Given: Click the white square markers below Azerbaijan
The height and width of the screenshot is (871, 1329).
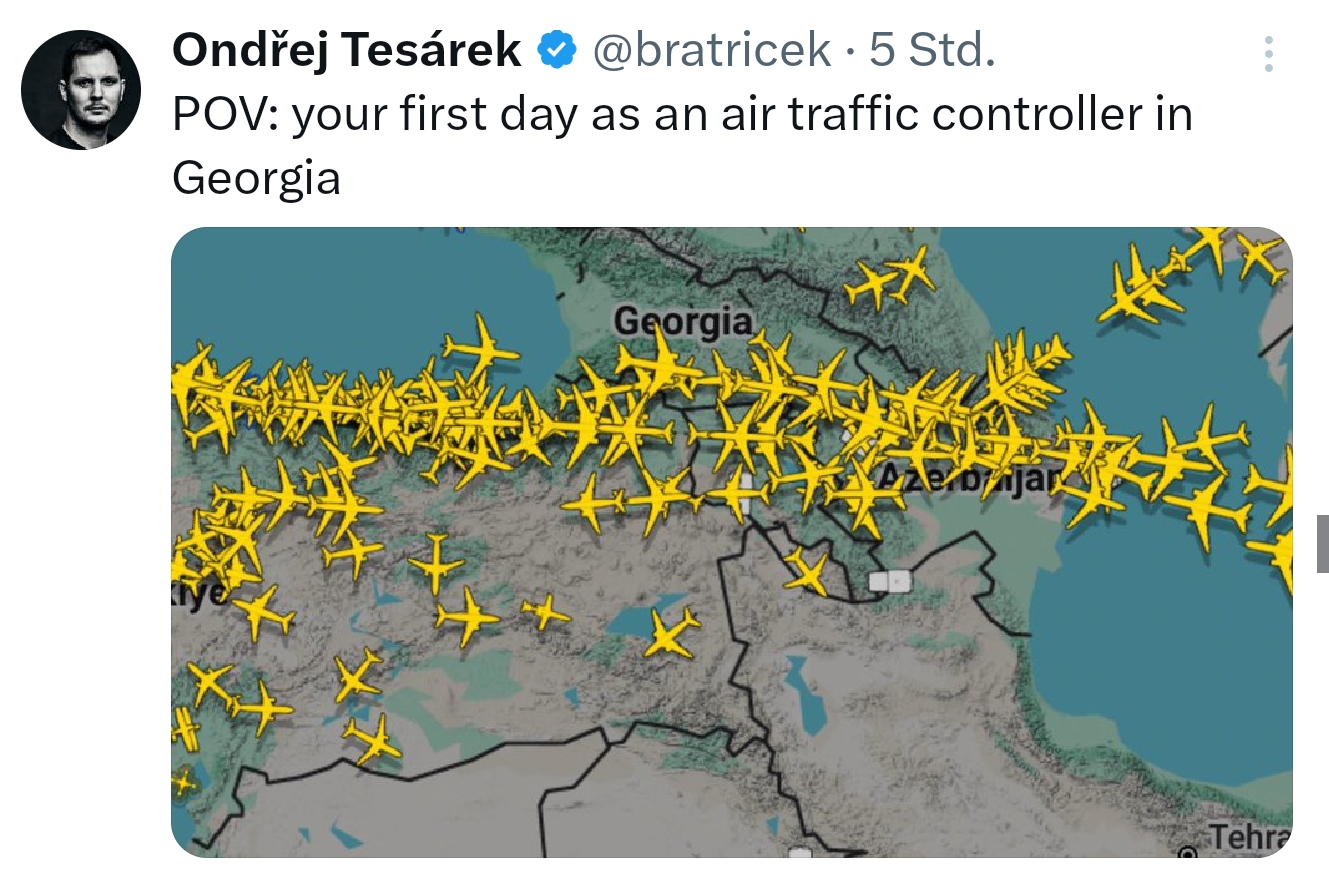Looking at the screenshot, I should point(890,580).
